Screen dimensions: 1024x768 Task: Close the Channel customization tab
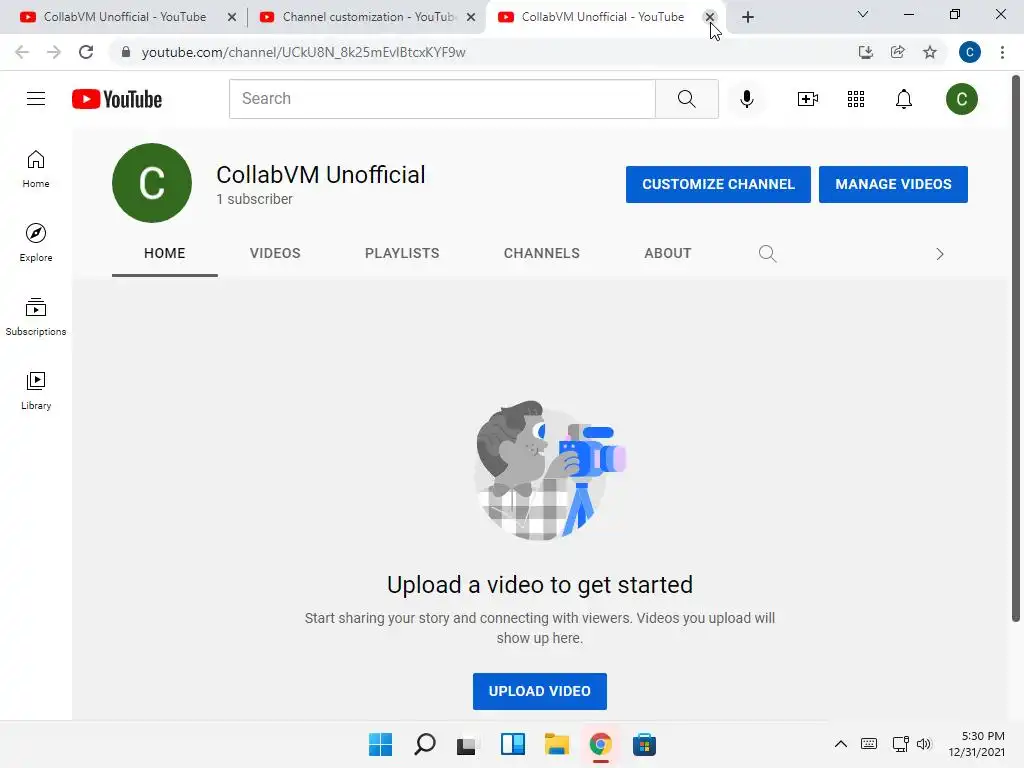471,18
